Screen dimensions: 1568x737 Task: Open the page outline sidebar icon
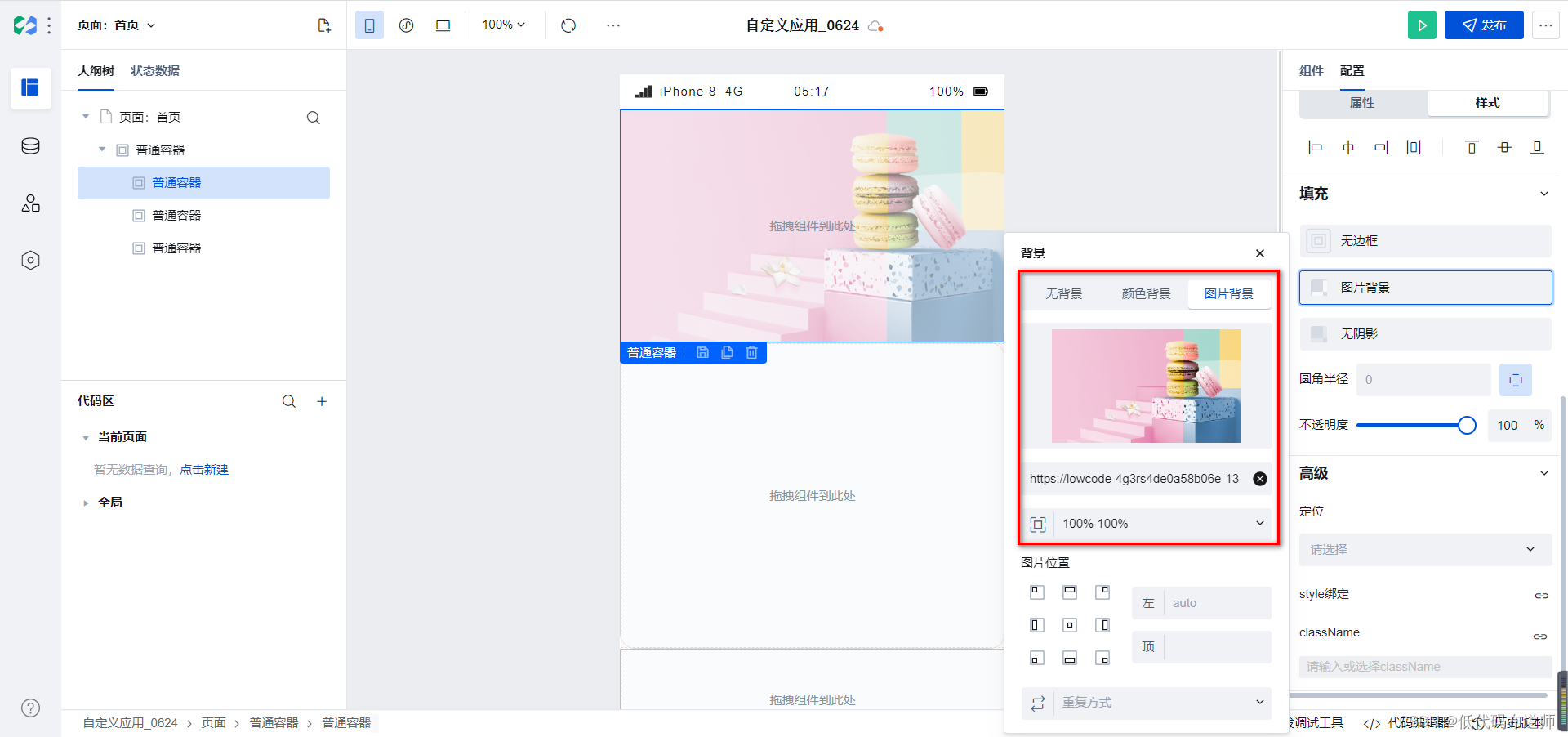31,87
